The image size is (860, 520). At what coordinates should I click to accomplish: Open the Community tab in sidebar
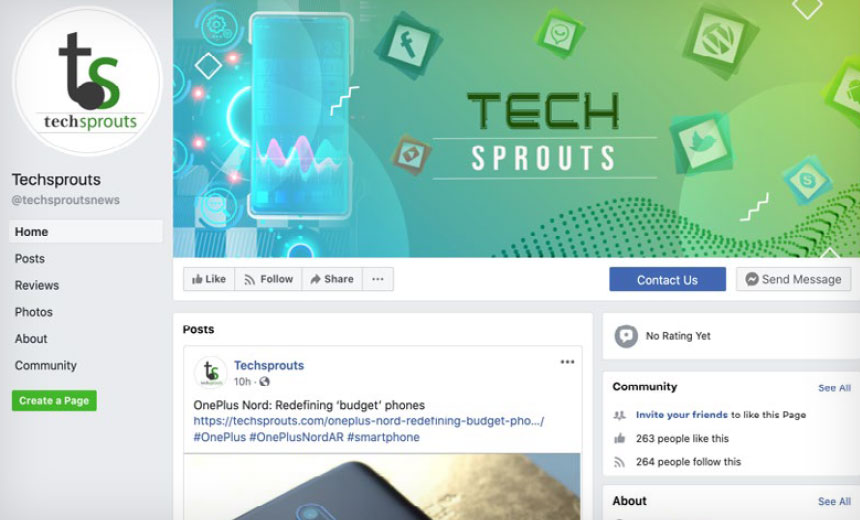[46, 365]
